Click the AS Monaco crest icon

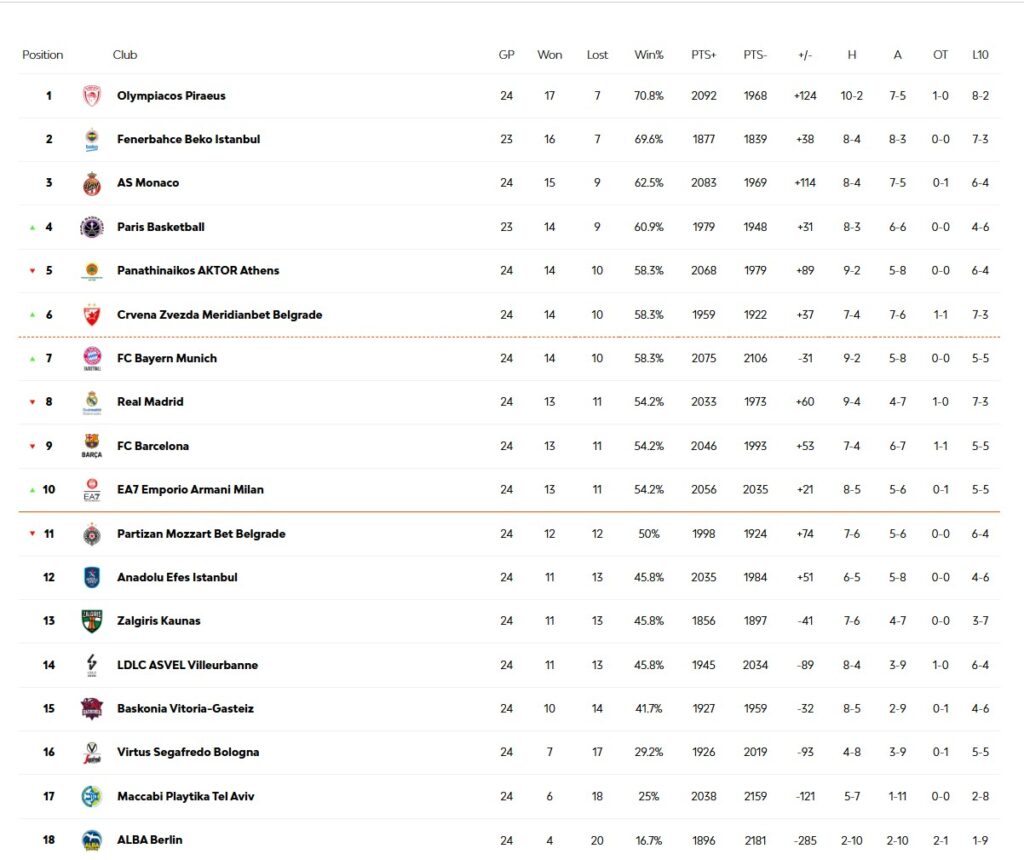92,184
